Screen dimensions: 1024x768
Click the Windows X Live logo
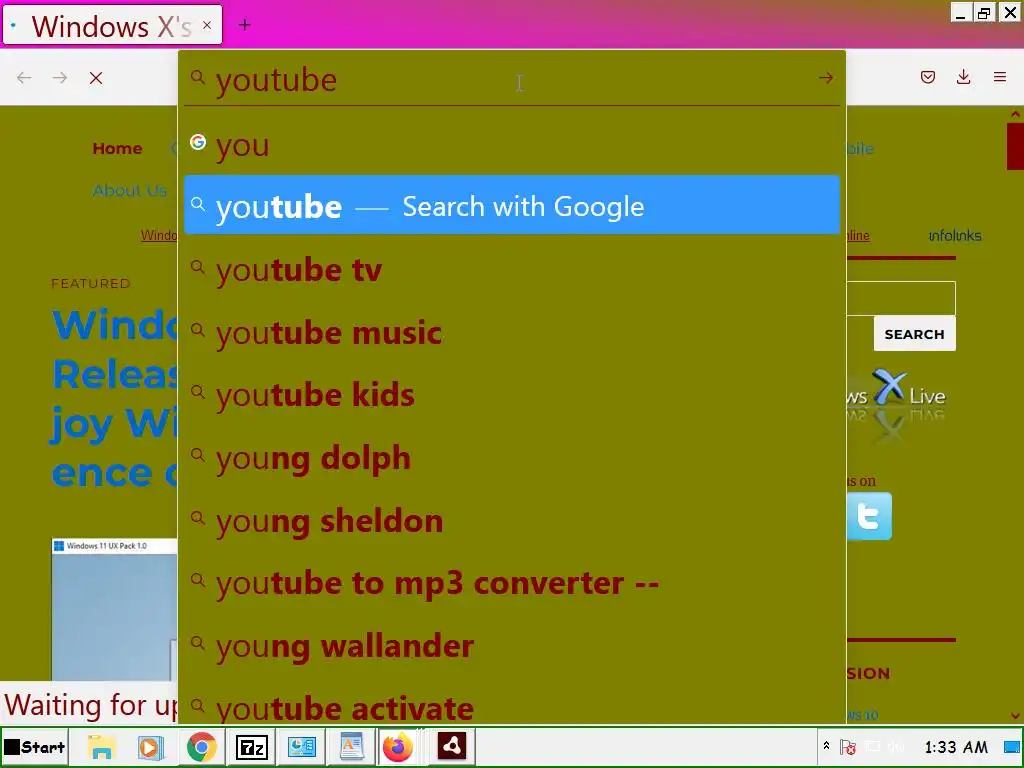[x=896, y=394]
